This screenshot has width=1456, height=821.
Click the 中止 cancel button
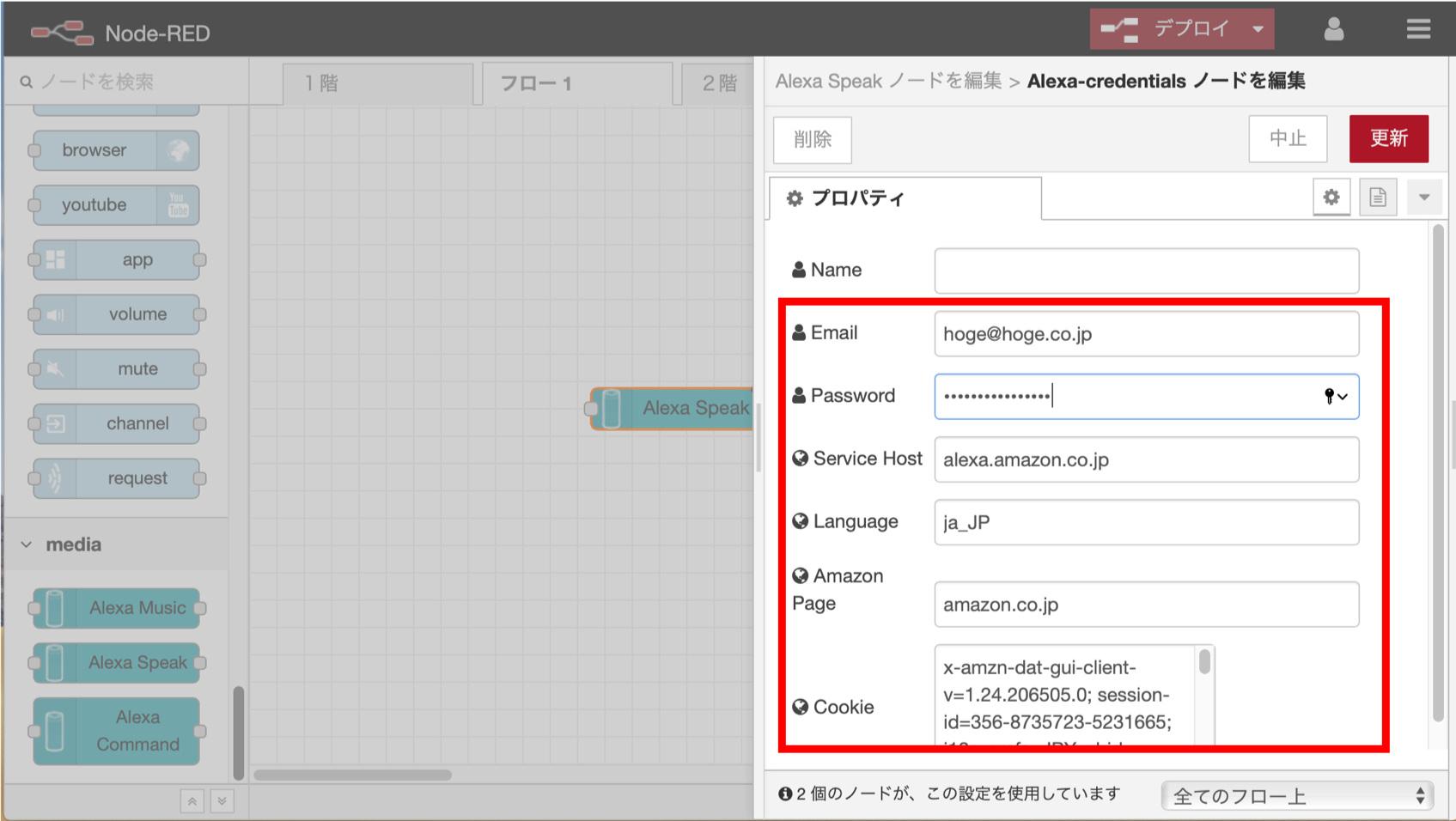(x=1288, y=138)
